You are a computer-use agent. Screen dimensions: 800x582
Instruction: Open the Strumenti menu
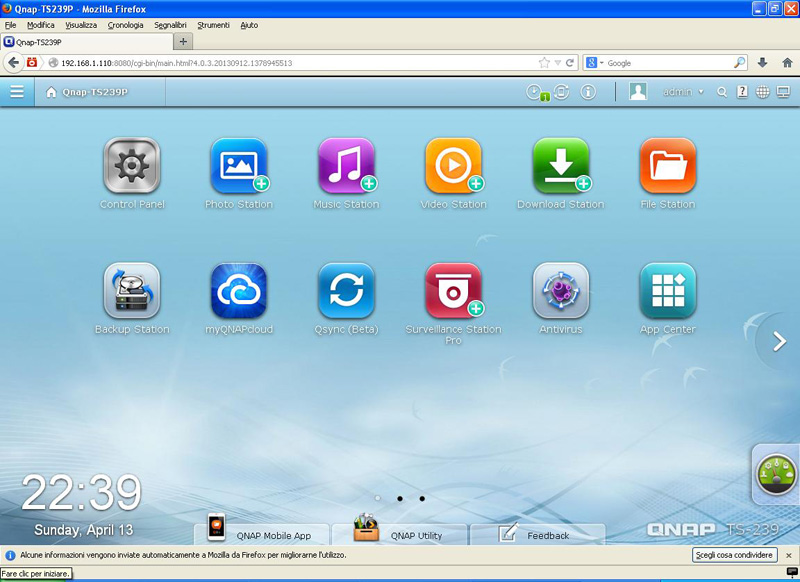(x=213, y=25)
